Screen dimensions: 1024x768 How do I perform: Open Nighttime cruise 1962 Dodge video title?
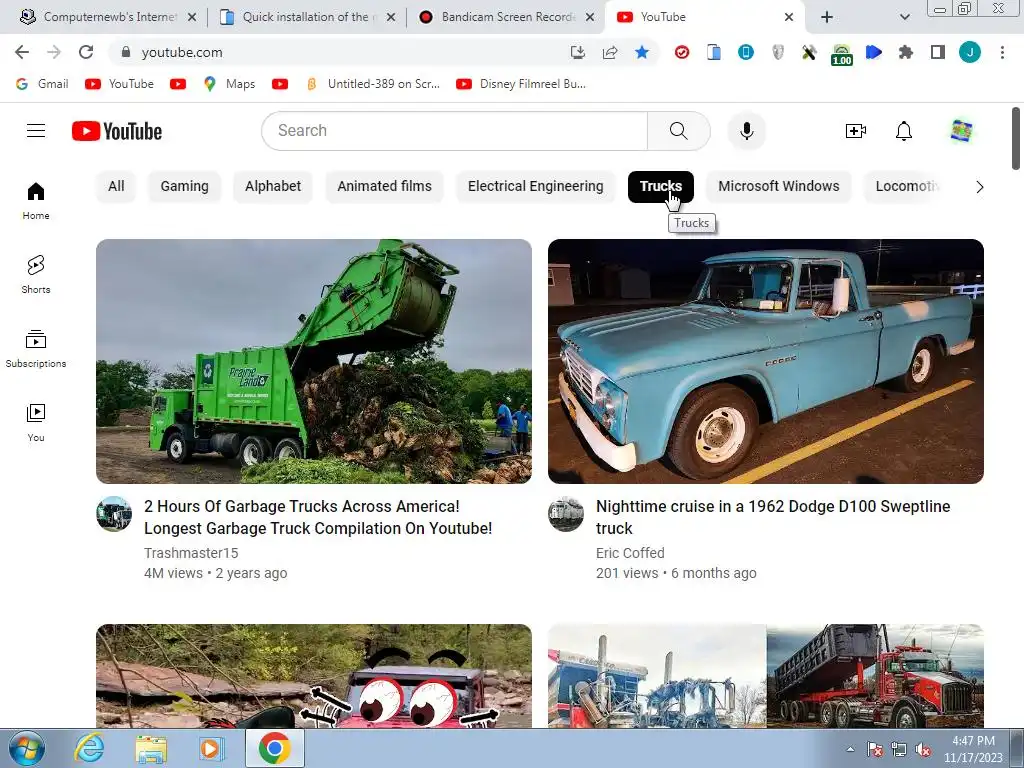pyautogui.click(x=773, y=517)
